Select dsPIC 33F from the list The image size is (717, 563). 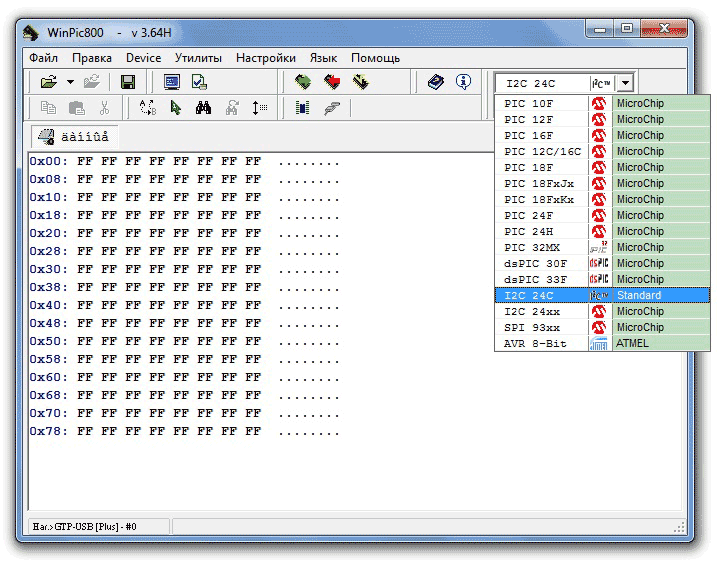coord(602,279)
